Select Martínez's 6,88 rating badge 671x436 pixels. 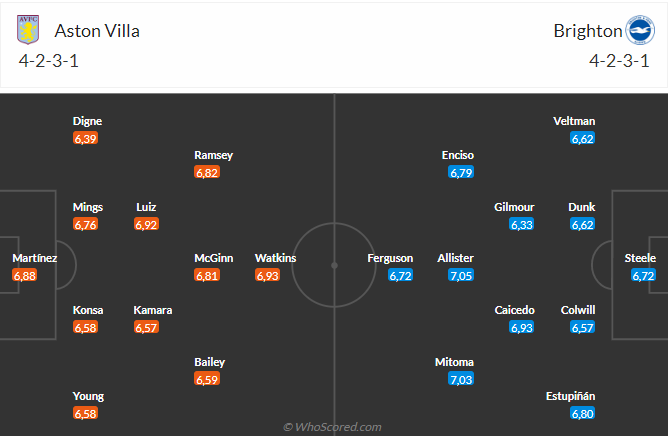pyautogui.click(x=25, y=275)
